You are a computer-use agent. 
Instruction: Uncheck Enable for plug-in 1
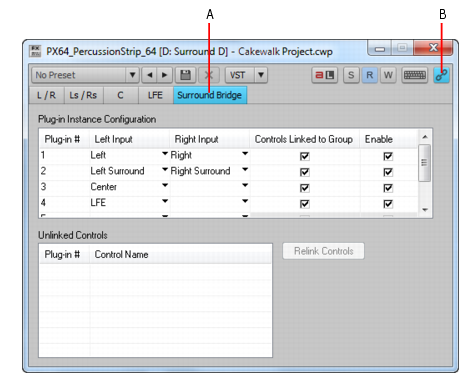click(388, 156)
